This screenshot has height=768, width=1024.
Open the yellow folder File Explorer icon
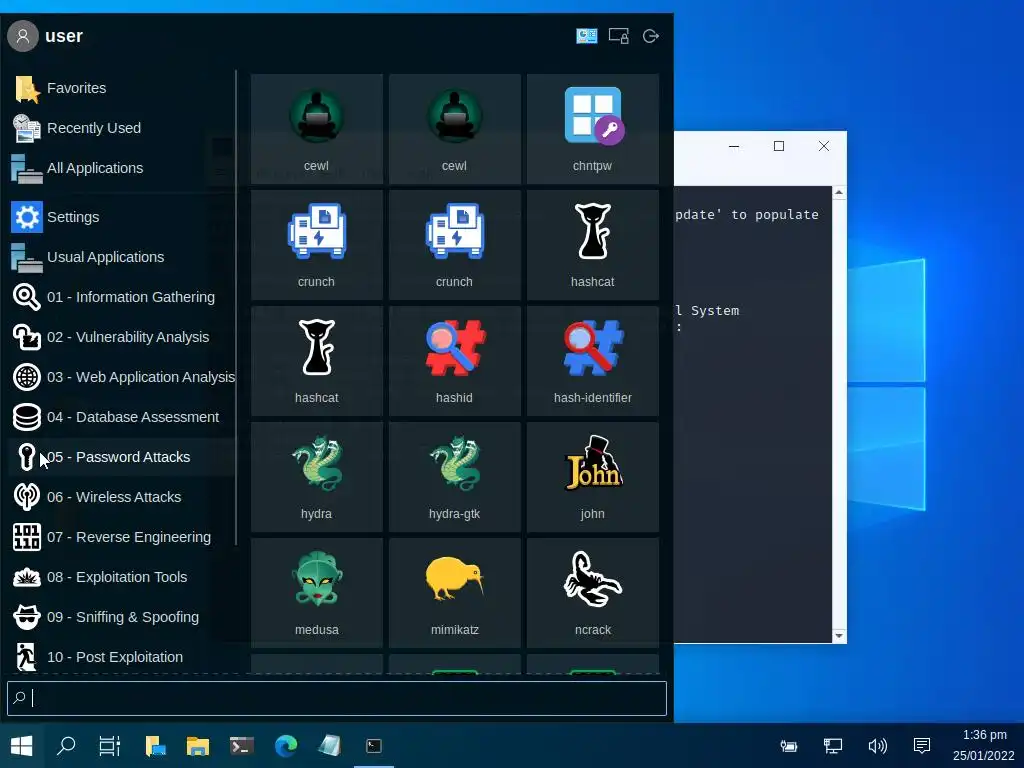click(198, 746)
